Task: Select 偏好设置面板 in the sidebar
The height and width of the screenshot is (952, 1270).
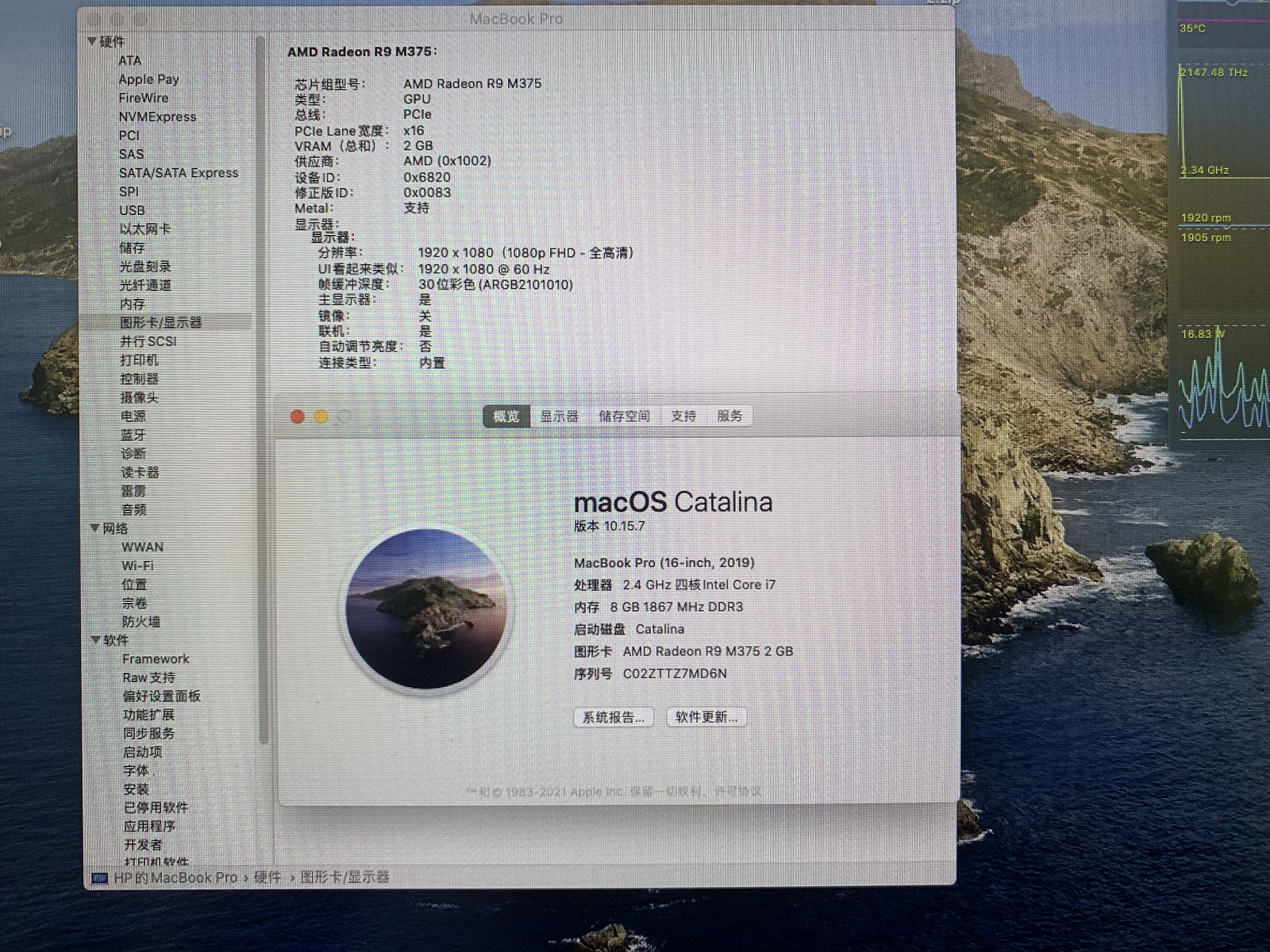Action: (162, 696)
